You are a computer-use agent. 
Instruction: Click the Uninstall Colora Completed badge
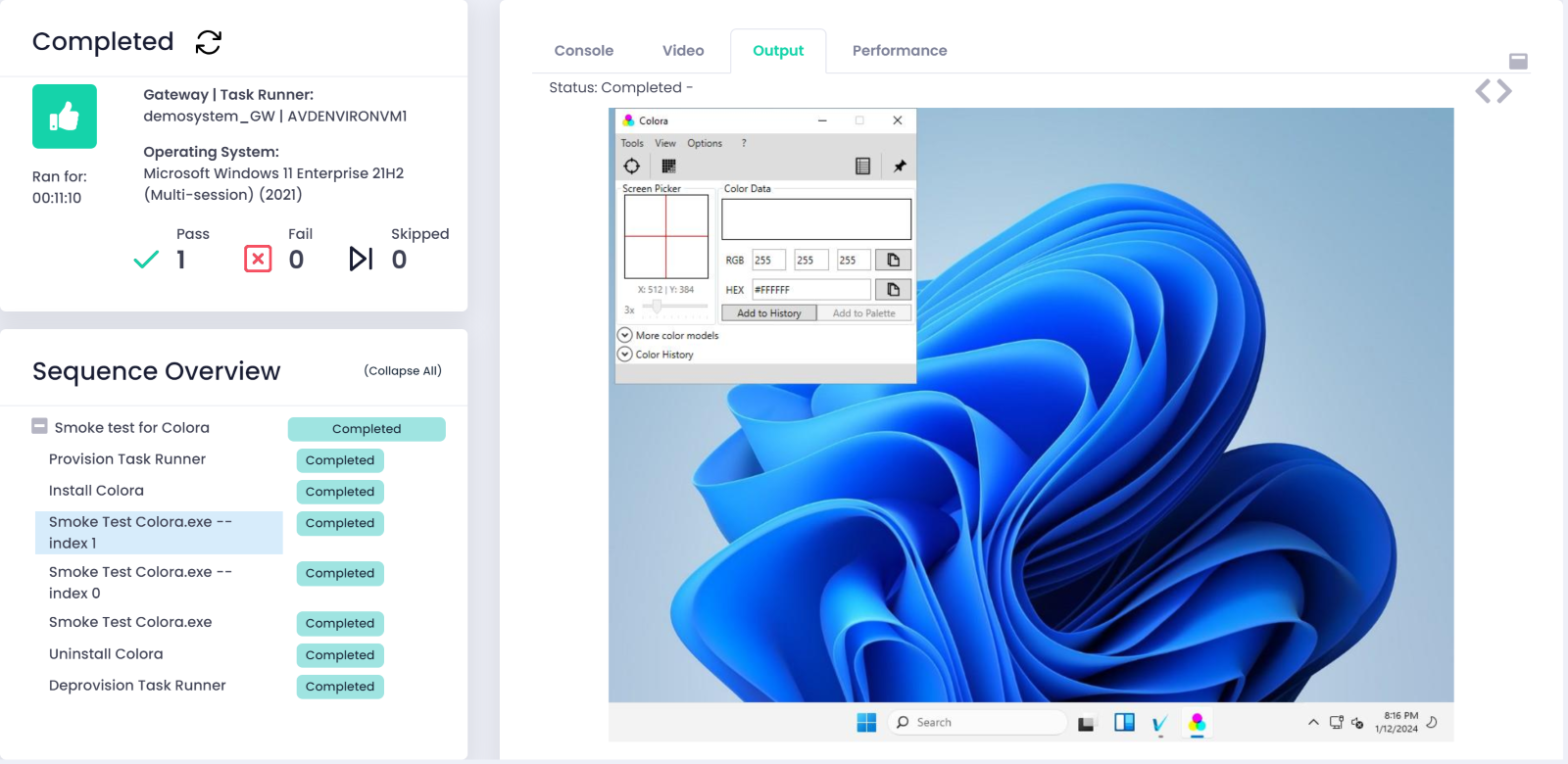pos(339,655)
